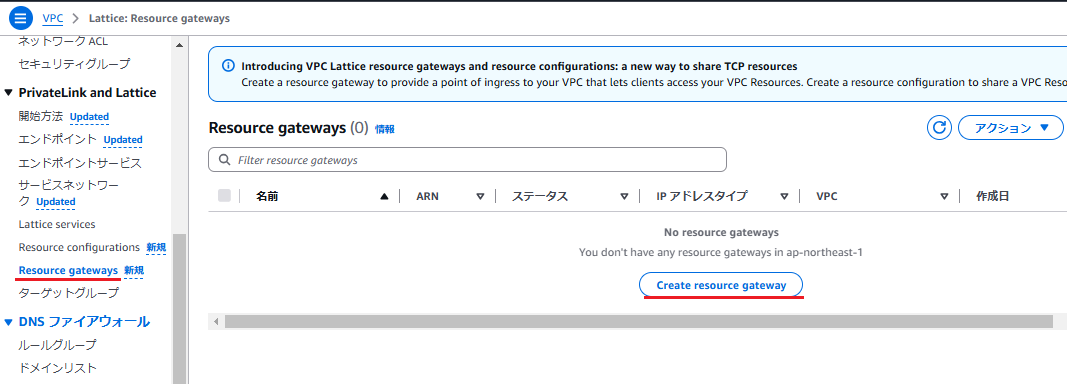Open Resource configurations in sidebar
Screen dimensions: 1067x384
coord(79,247)
